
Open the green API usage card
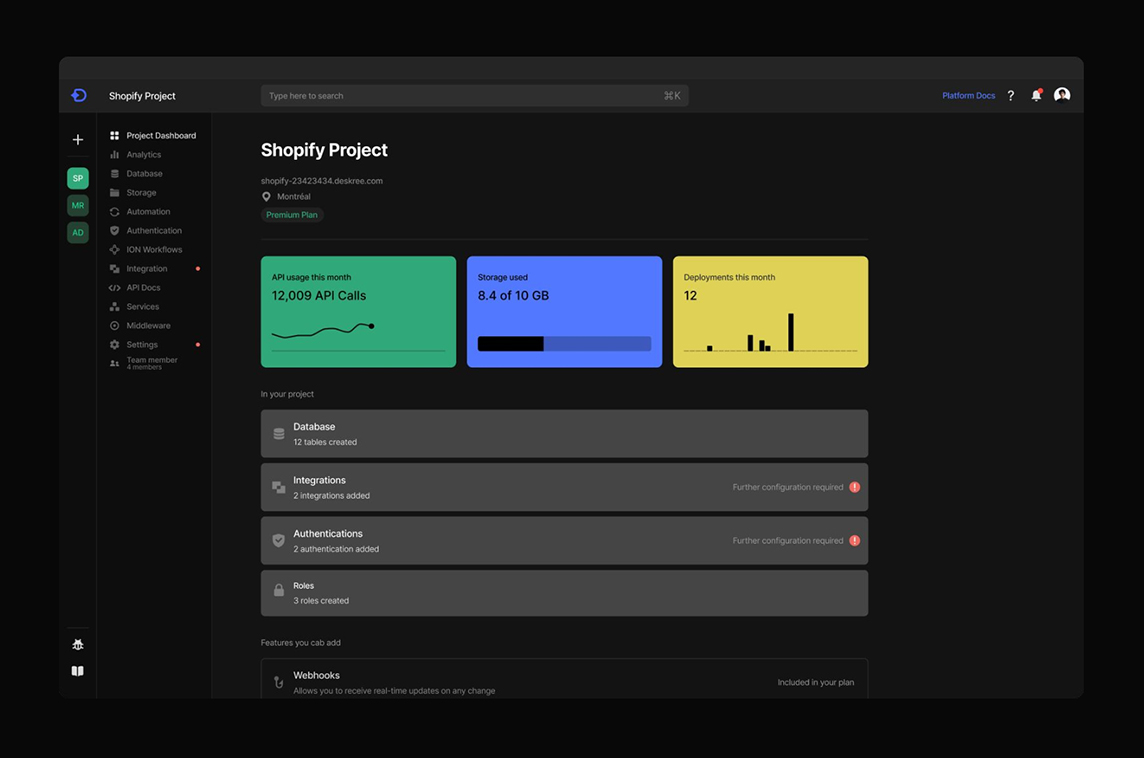[x=358, y=312]
